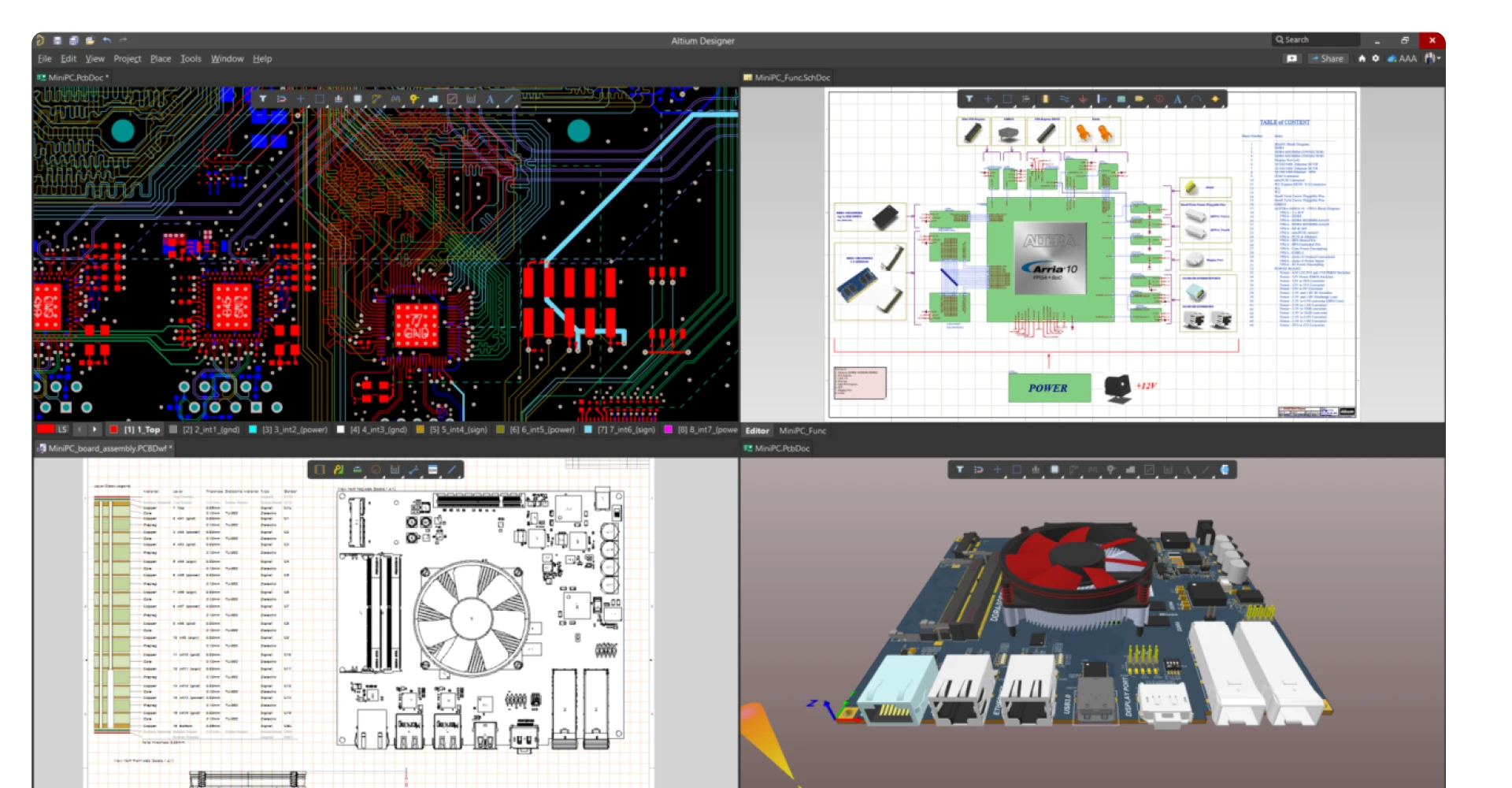The image size is (1512, 788).
Task: Click the filter icon in the schematic toolbar
Action: tap(969, 98)
